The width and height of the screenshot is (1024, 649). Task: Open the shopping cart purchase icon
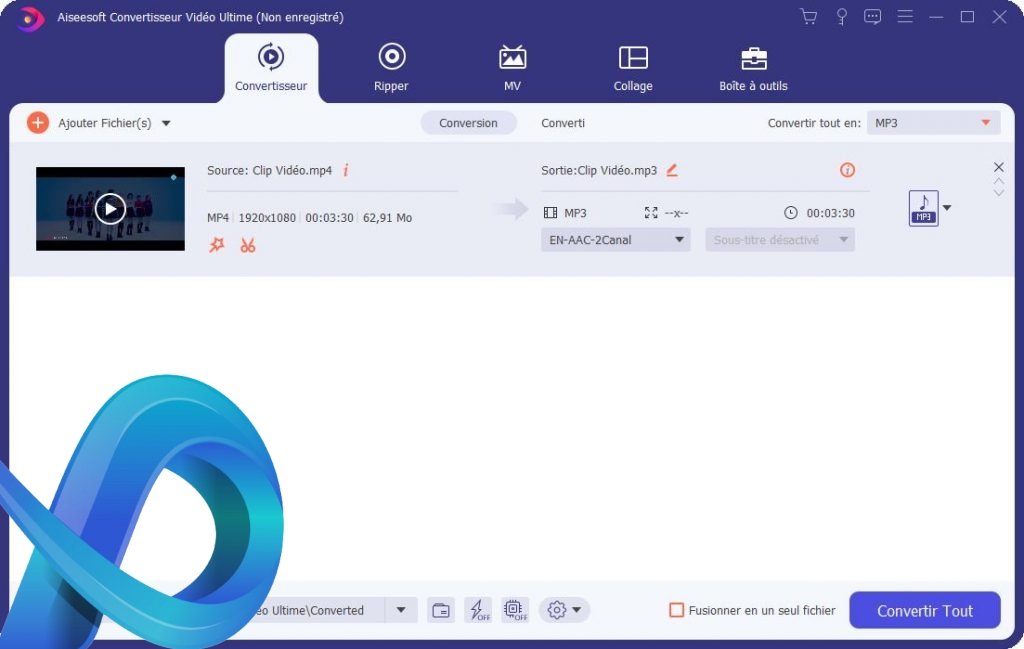point(808,17)
